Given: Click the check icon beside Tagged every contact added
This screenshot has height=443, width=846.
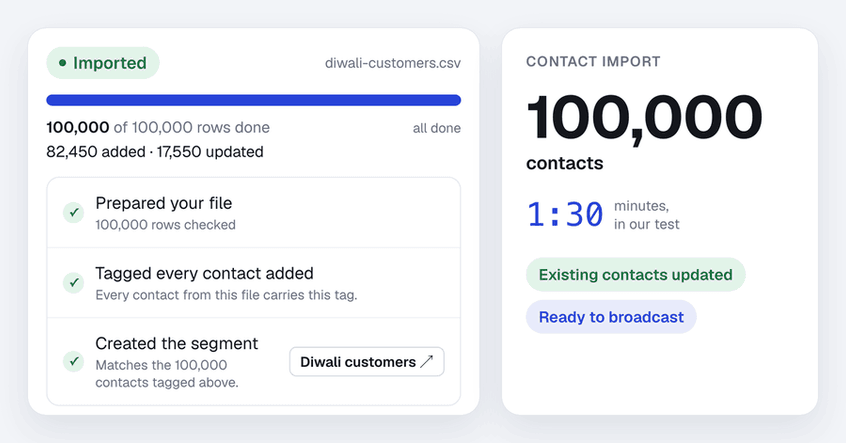Looking at the screenshot, I should point(73,283).
